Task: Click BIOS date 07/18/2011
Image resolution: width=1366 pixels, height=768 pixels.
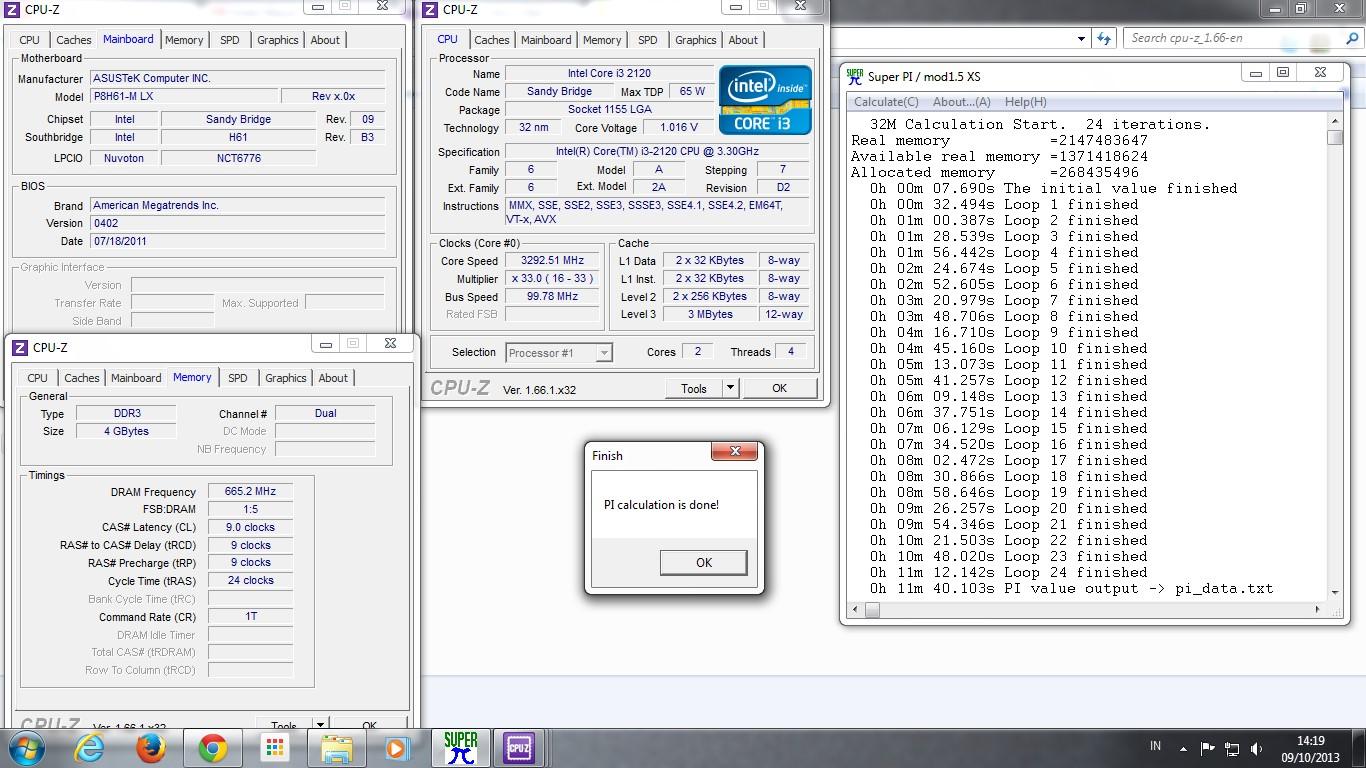Action: [237, 241]
